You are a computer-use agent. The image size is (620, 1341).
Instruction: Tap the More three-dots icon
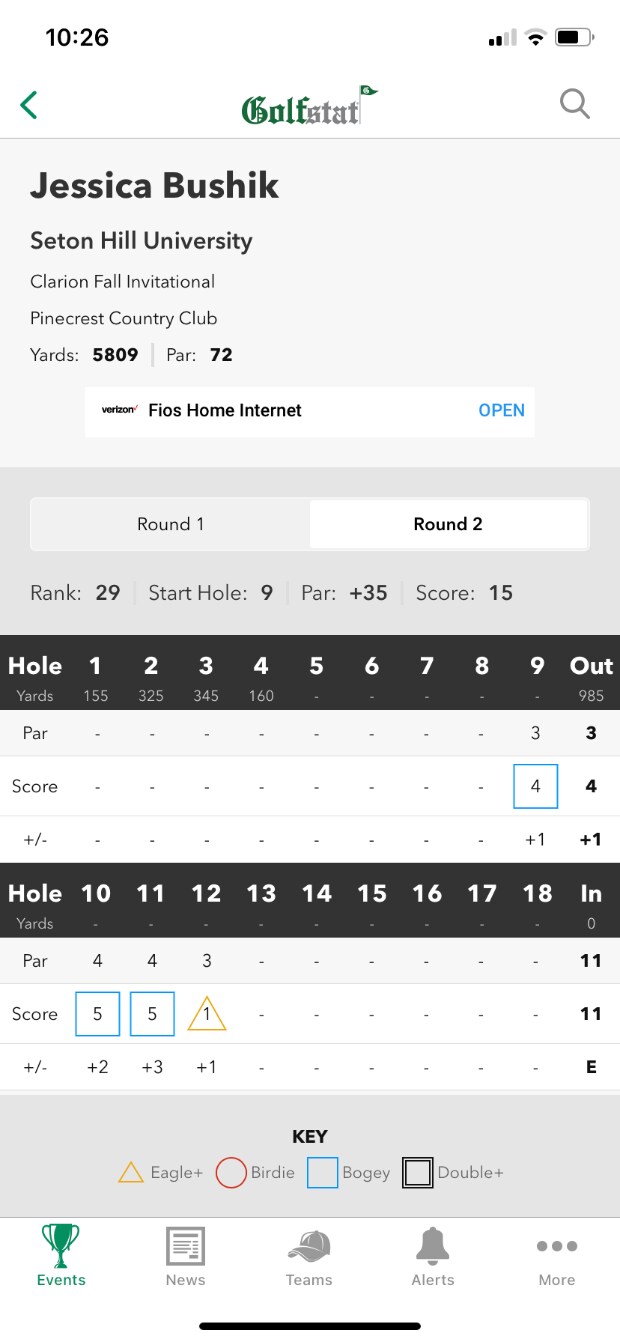pos(557,1256)
